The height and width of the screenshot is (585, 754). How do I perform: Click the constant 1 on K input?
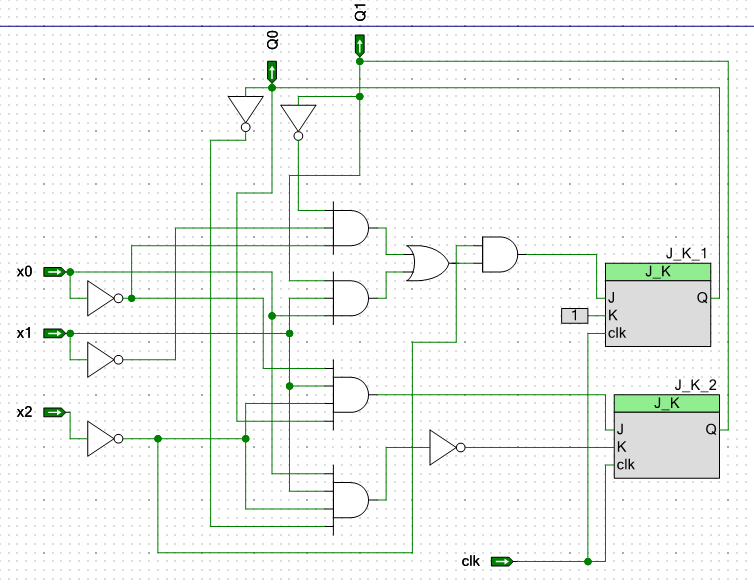(574, 316)
